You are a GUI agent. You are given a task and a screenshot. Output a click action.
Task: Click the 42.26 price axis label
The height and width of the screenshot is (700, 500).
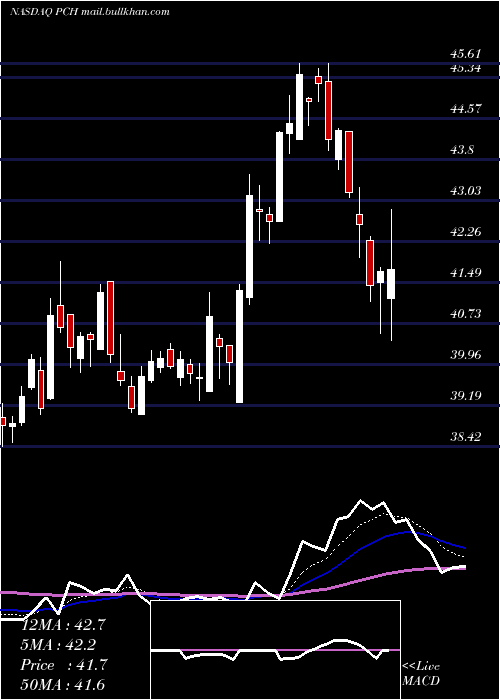click(x=466, y=231)
